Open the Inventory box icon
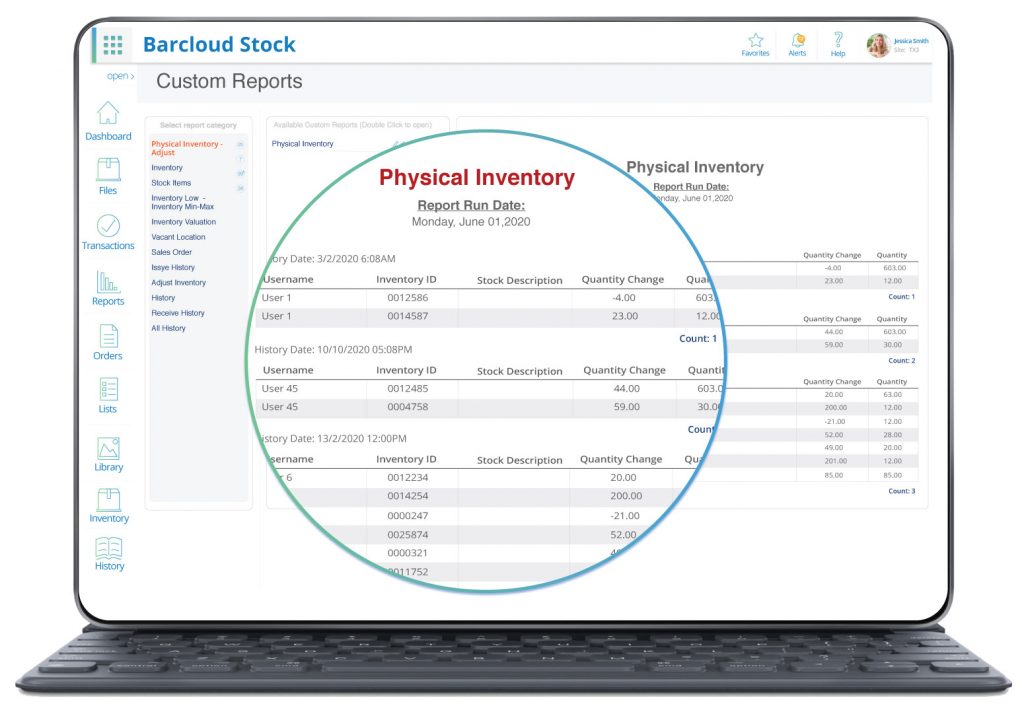1024x710 pixels. click(108, 500)
